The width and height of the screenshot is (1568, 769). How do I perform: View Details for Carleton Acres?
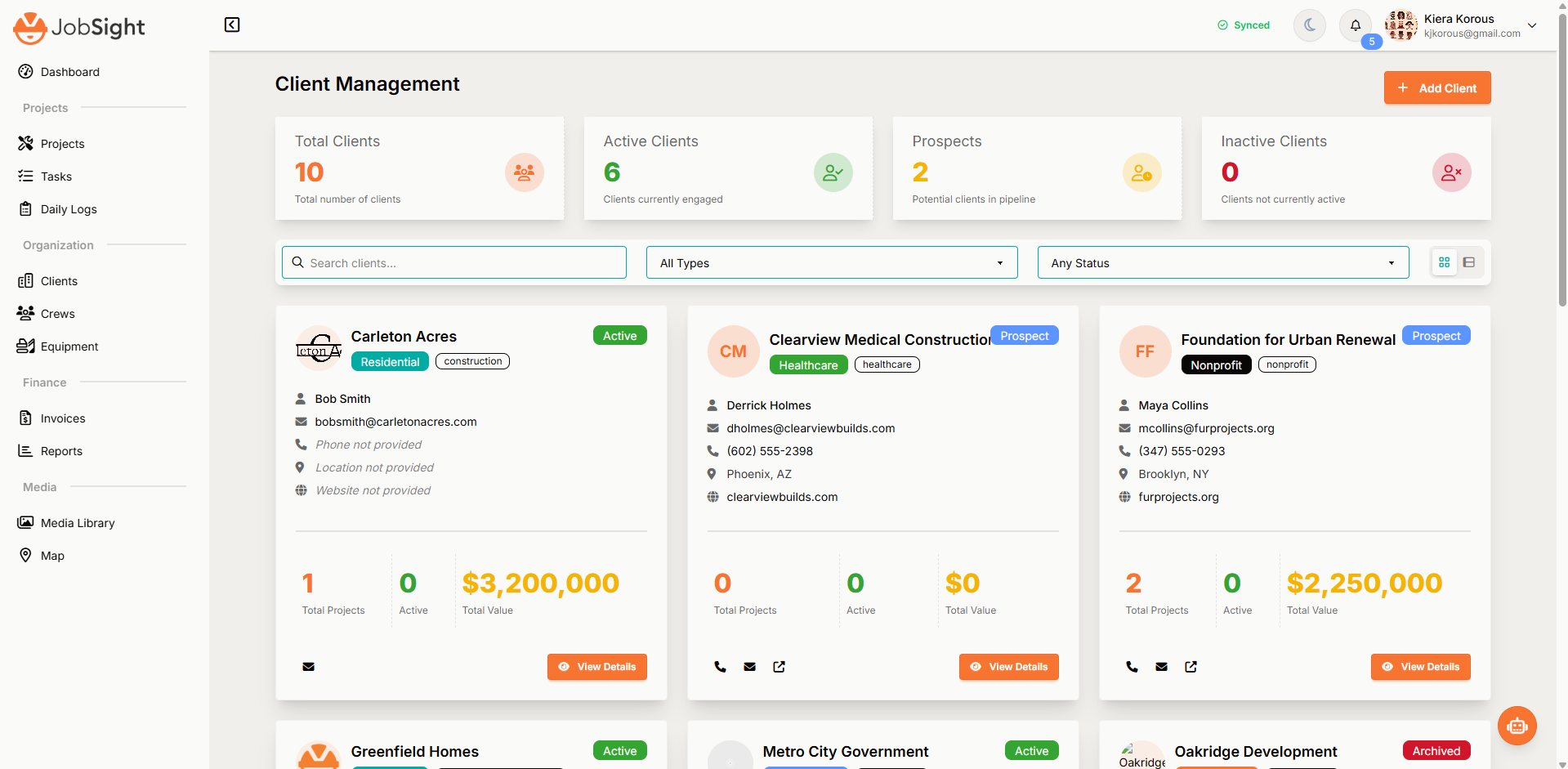[597, 667]
